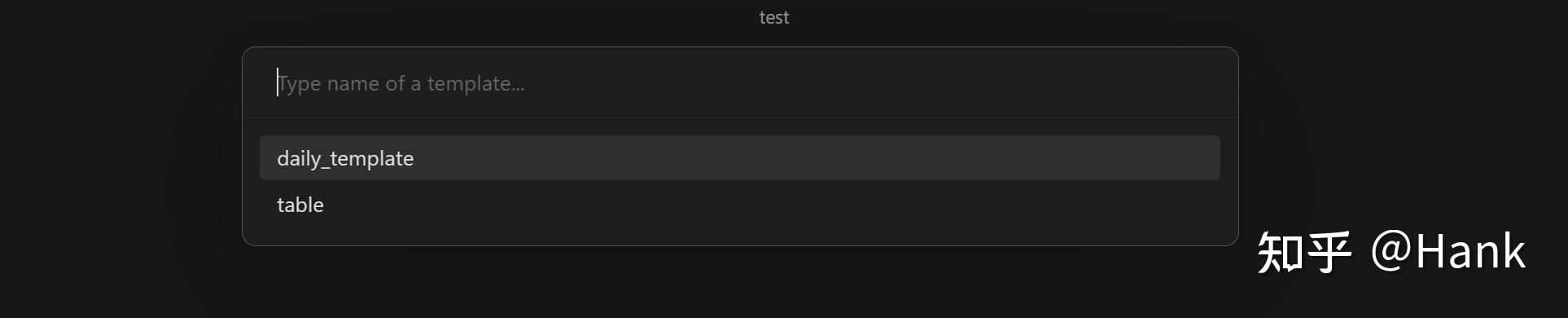Click the text cursor in search box

click(278, 82)
